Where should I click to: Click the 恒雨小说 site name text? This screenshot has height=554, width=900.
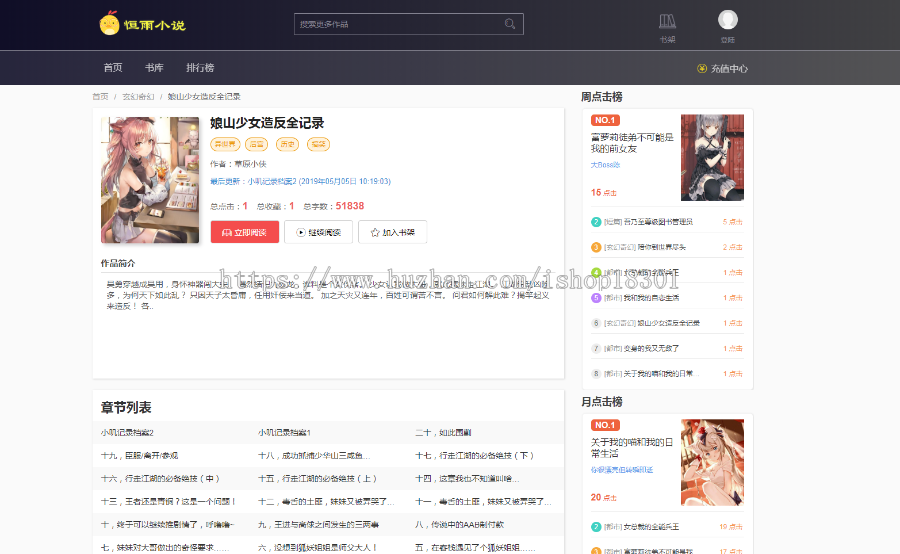tap(154, 25)
